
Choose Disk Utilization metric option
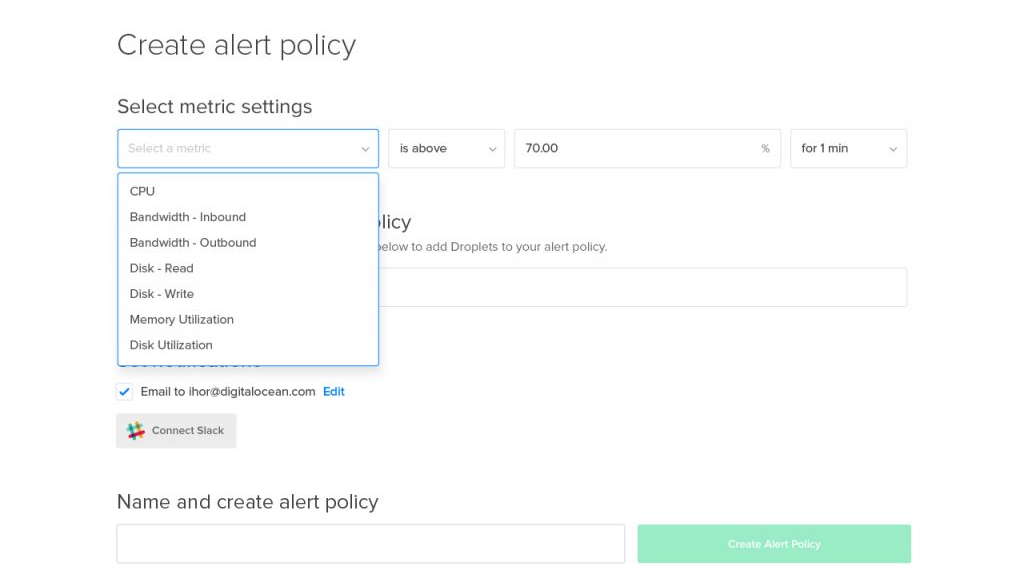171,345
